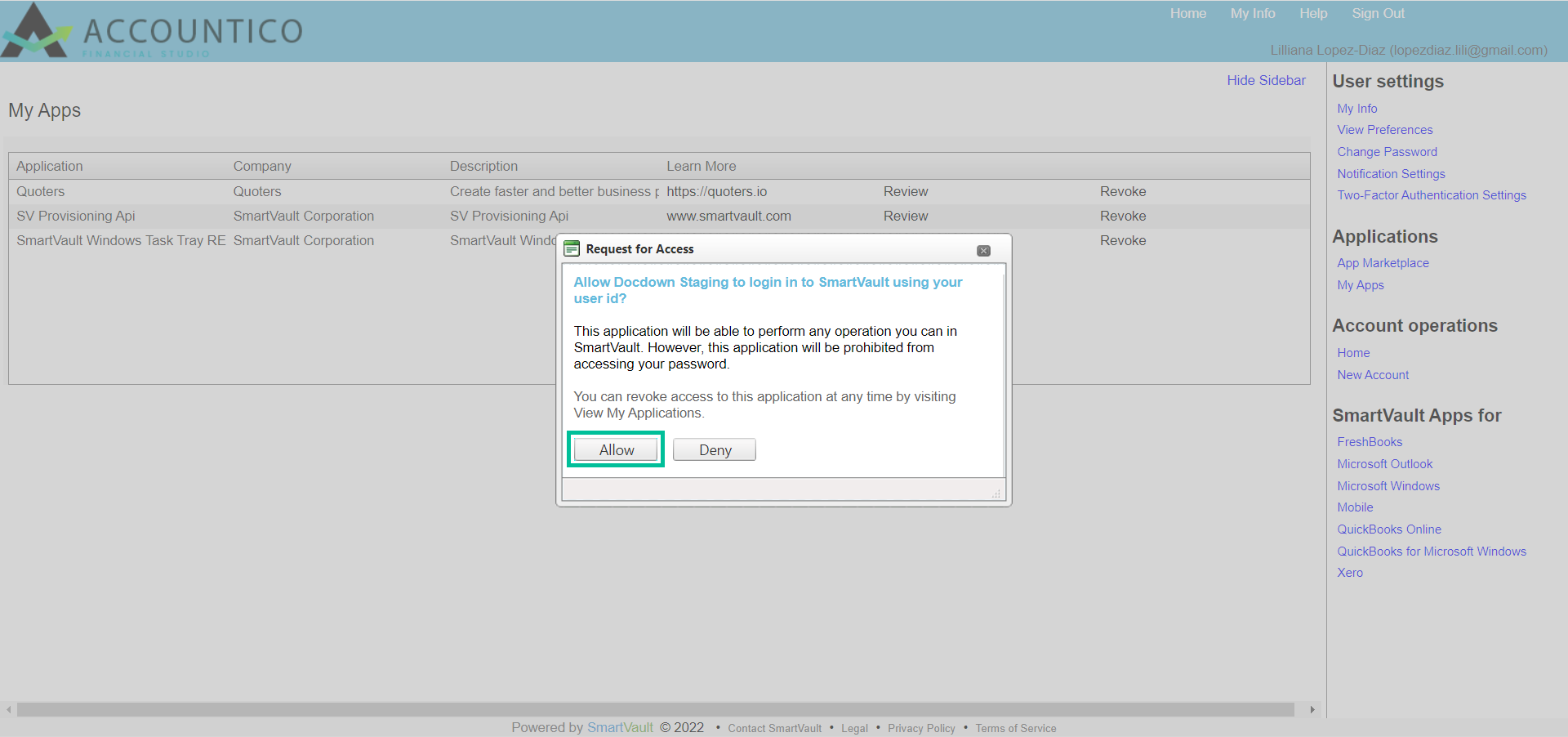The width and height of the screenshot is (1568, 737).
Task: Click the Deny button
Action: point(715,450)
